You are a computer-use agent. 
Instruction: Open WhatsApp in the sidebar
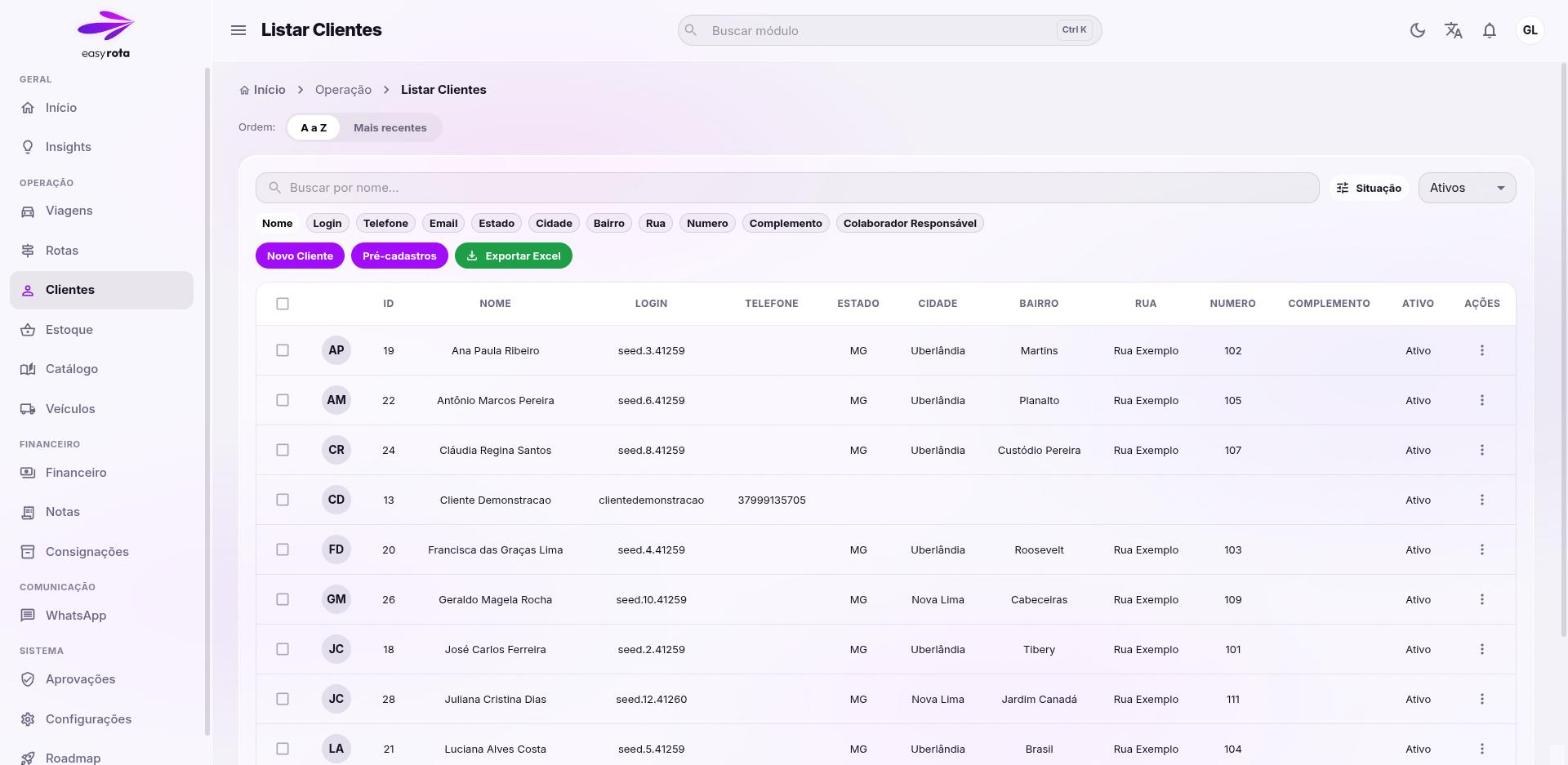pos(101,616)
